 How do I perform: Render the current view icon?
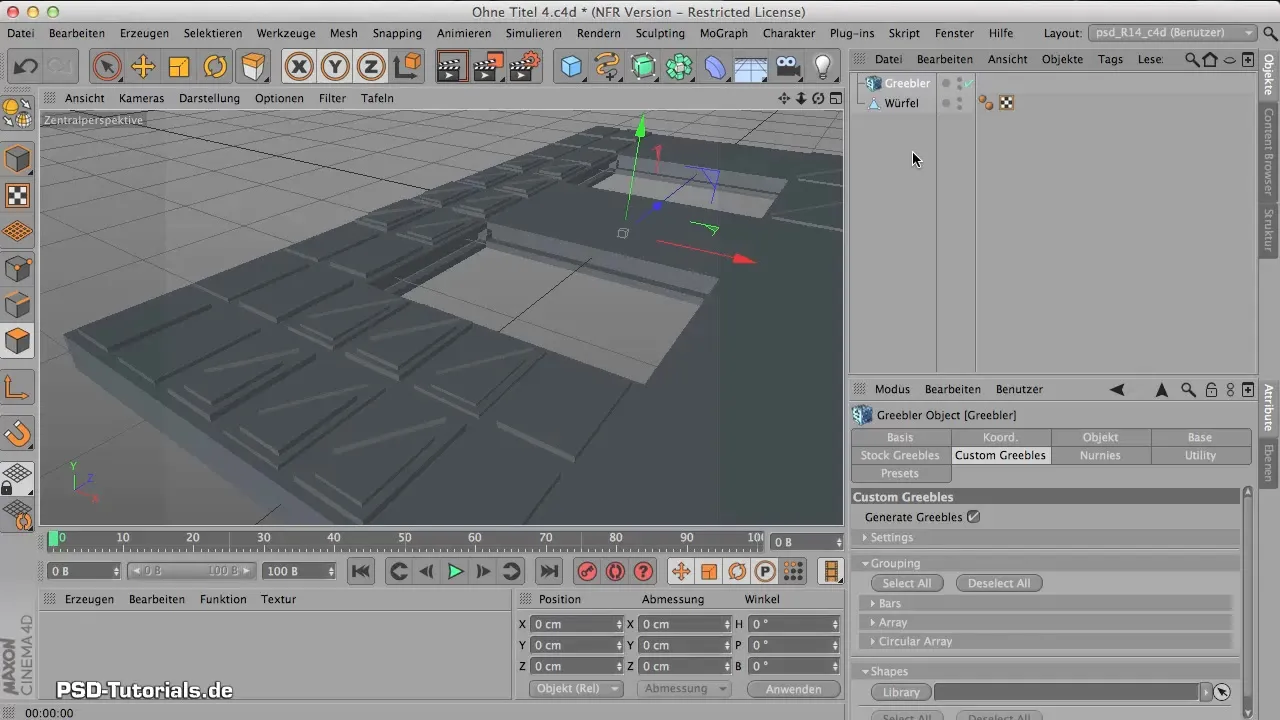(x=452, y=67)
